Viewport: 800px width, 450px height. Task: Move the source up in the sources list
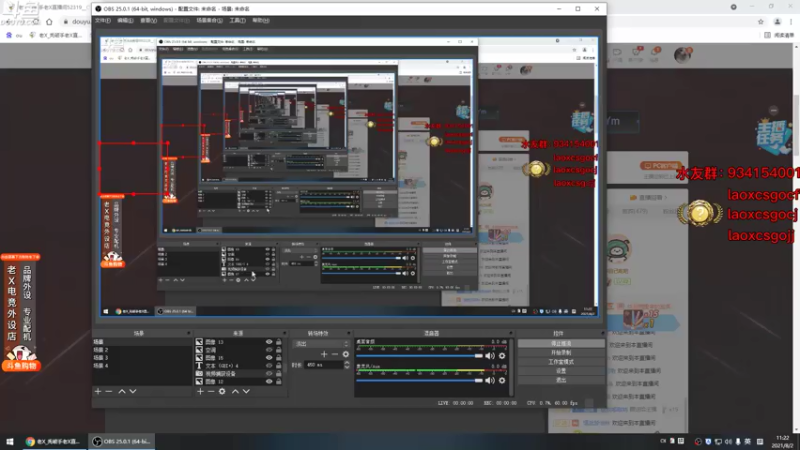(235, 391)
